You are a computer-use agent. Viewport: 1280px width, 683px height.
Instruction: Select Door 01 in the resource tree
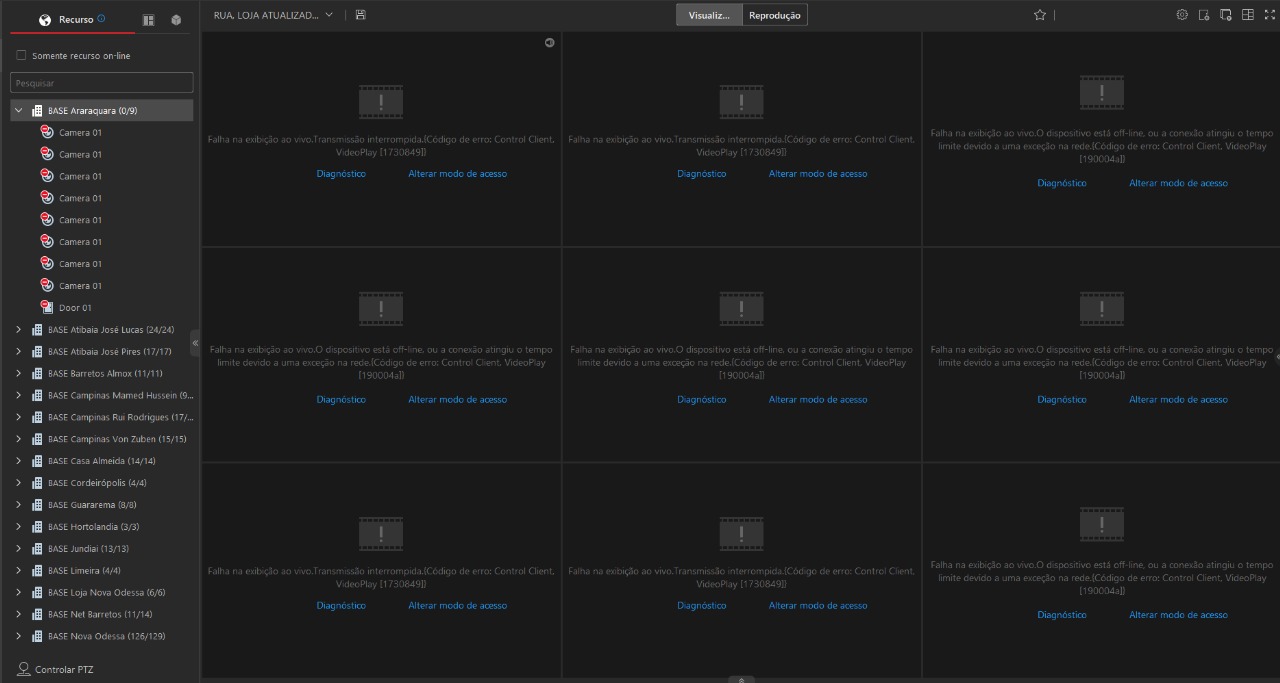pos(75,308)
